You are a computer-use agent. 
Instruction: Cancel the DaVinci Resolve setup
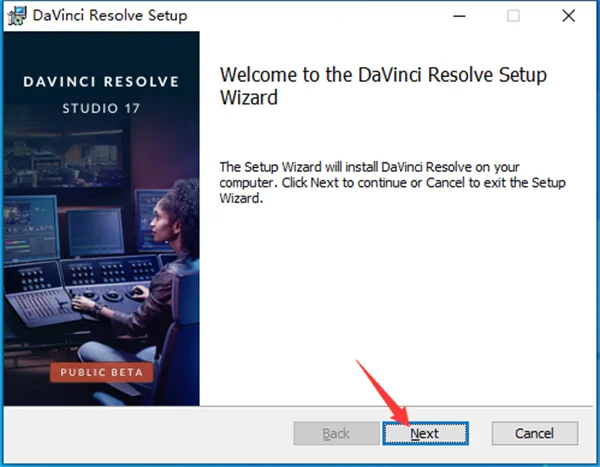point(535,433)
